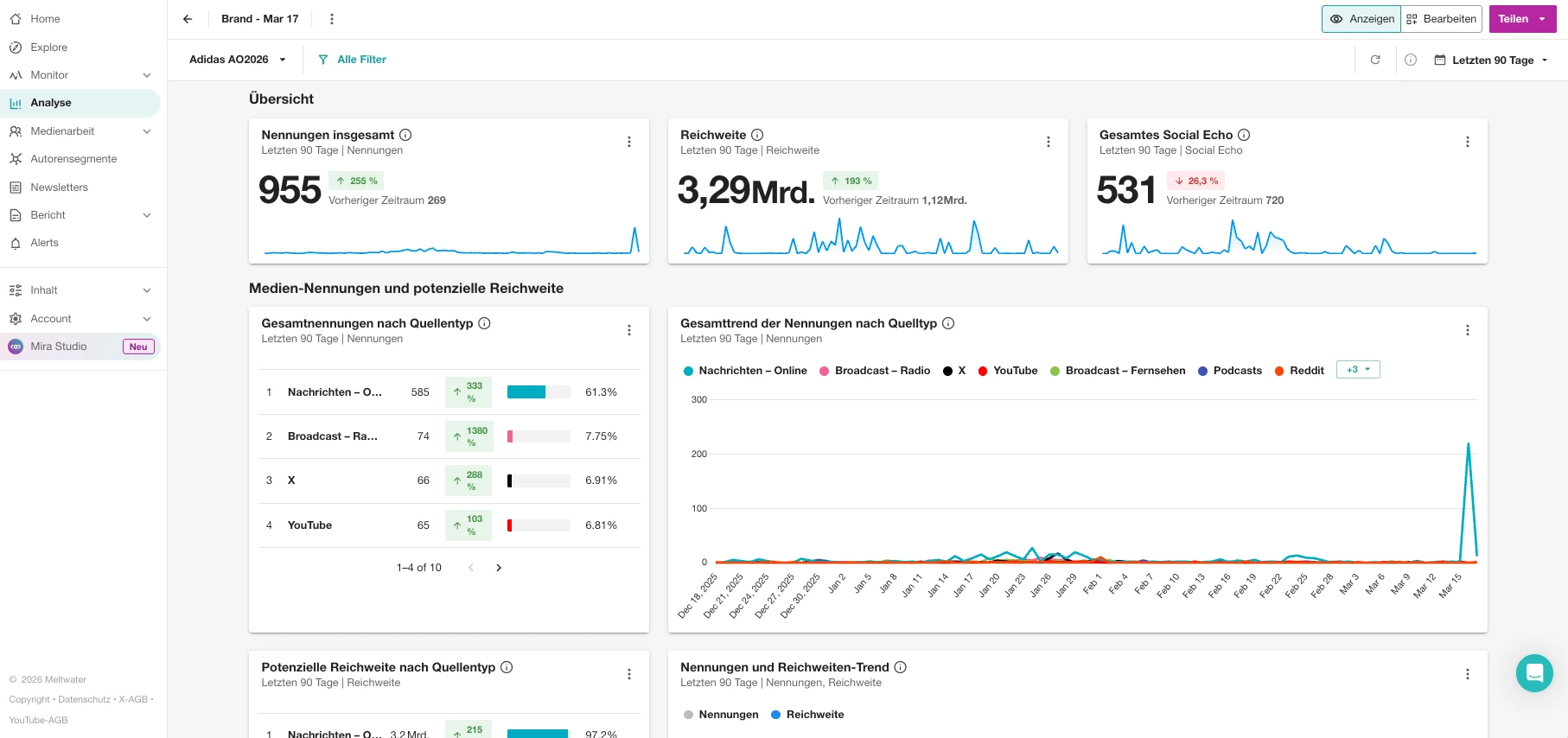Click the Mar 17 spike in trend chart
This screenshot has height=738, width=1568.
(x=1468, y=501)
